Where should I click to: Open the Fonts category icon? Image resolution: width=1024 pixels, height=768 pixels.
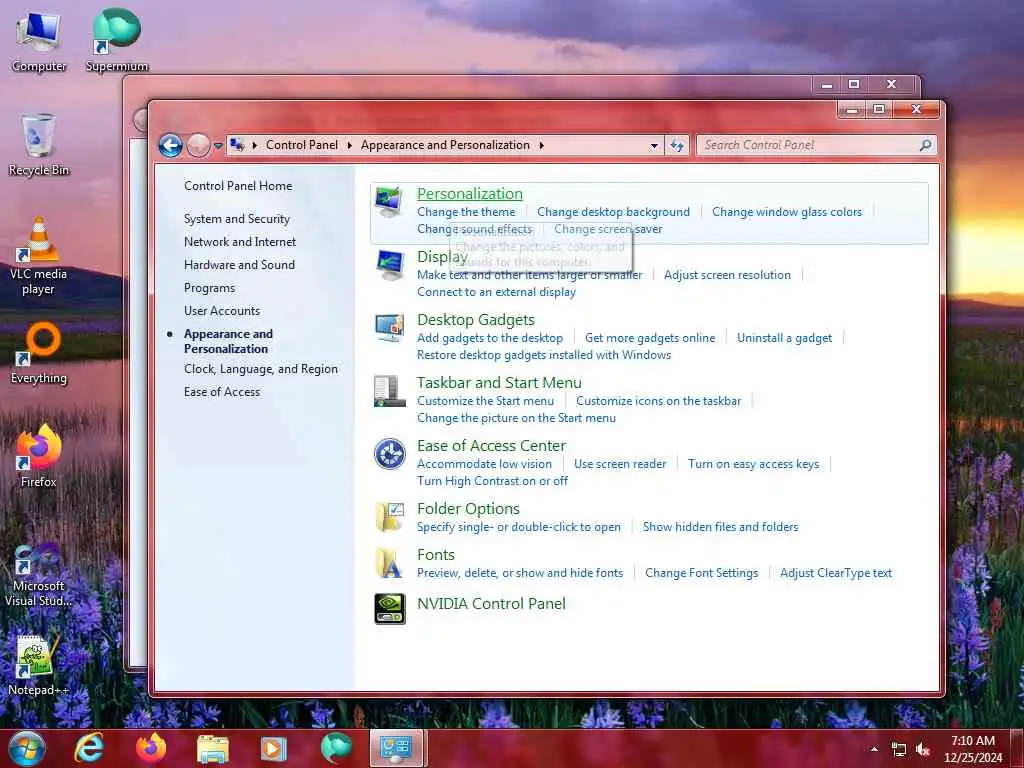point(389,563)
